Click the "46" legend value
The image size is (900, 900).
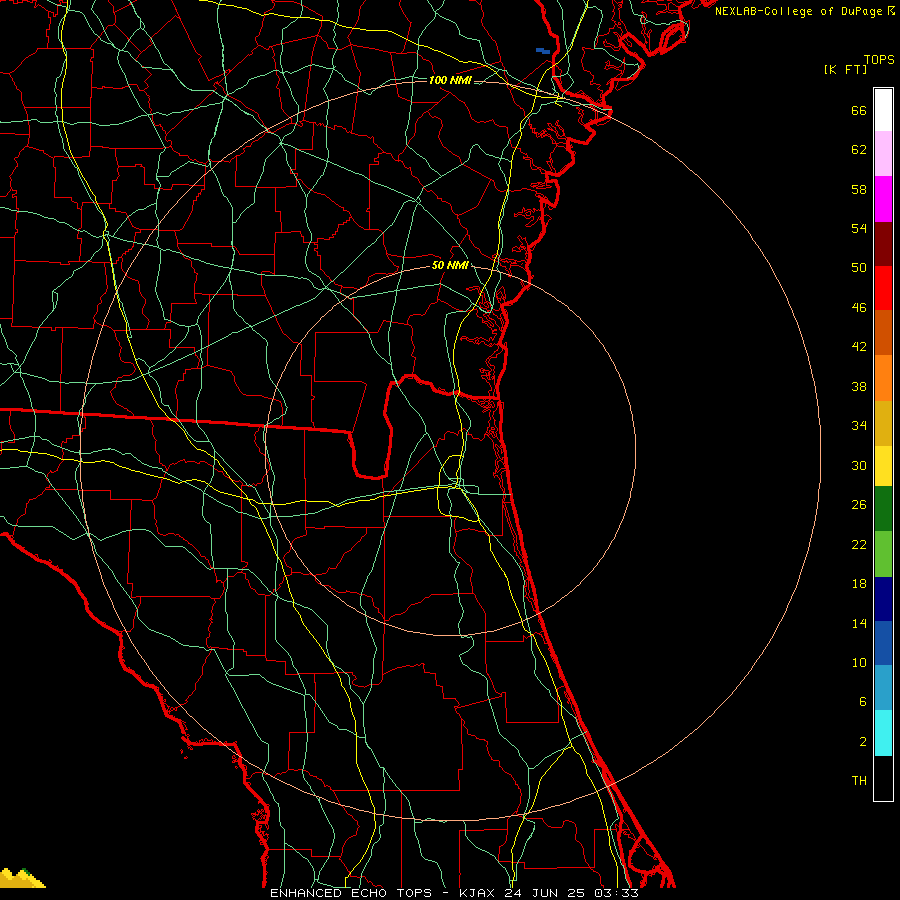coord(859,308)
